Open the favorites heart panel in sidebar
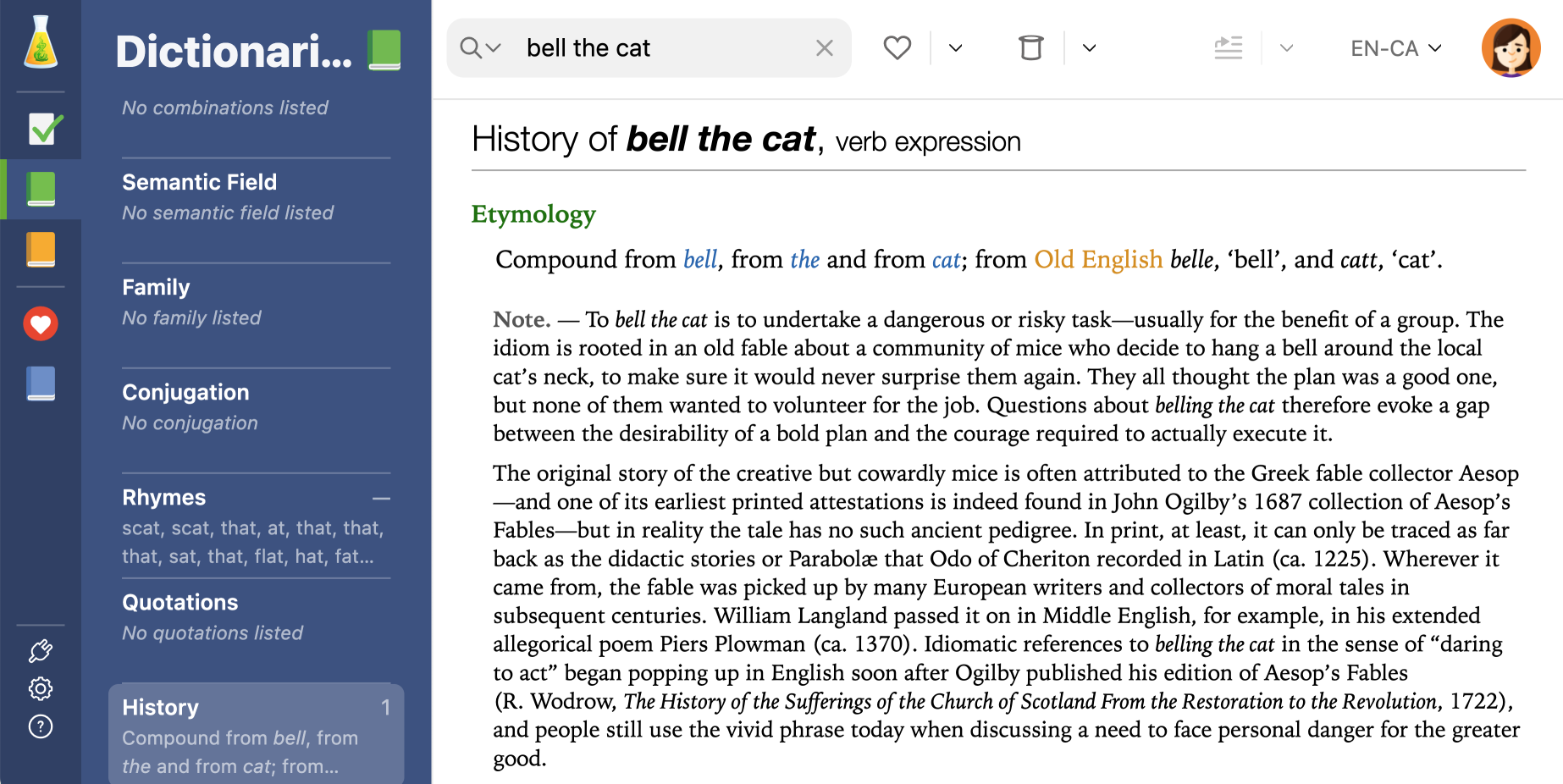The image size is (1563, 784). [39, 323]
